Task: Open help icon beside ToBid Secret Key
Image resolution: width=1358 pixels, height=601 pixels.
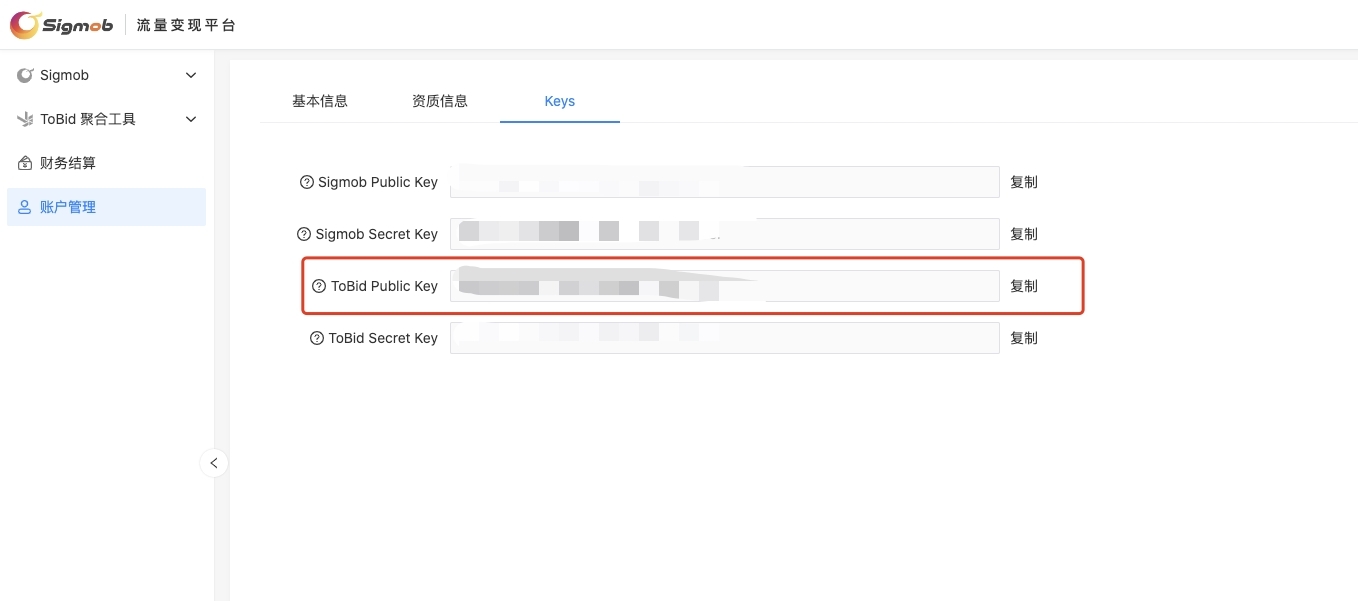Action: (x=318, y=338)
